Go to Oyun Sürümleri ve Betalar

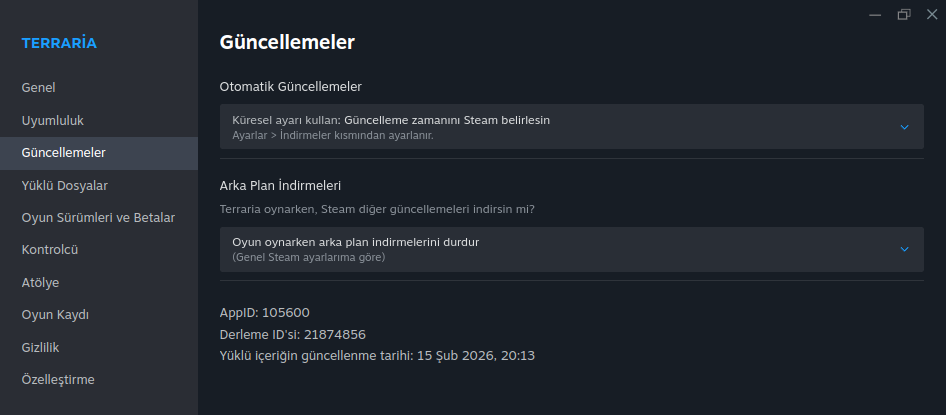pos(98,218)
